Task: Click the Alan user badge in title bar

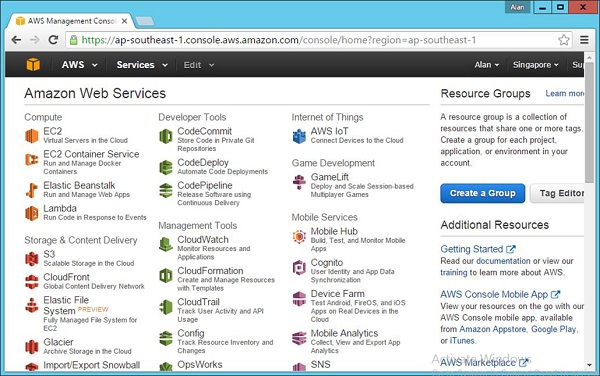Action: (x=517, y=7)
